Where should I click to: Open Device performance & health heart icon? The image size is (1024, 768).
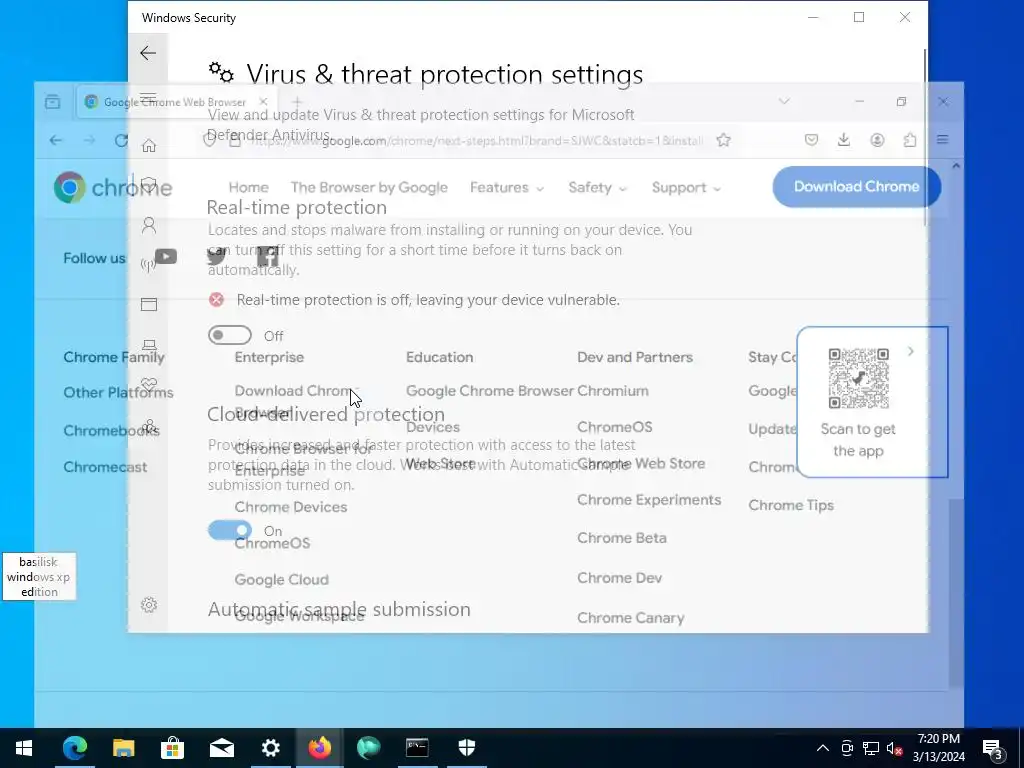[149, 384]
